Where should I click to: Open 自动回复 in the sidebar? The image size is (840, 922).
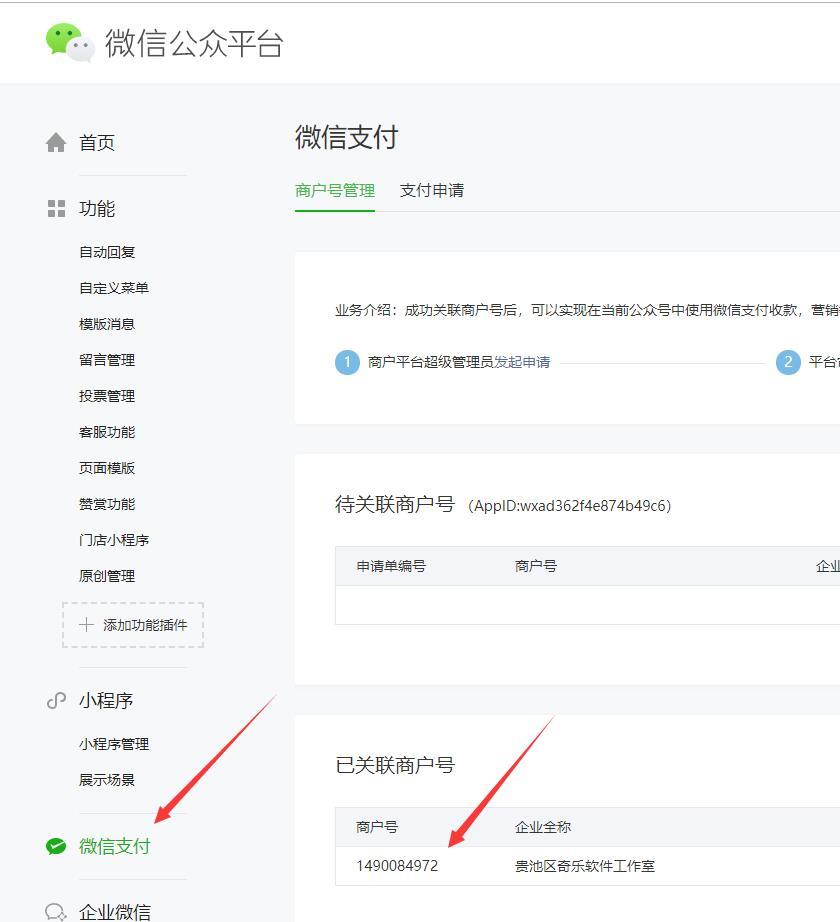107,252
